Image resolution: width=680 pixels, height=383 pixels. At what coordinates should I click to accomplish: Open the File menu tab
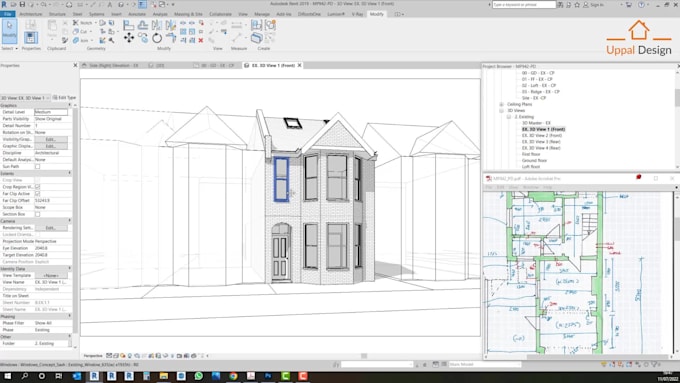click(x=7, y=14)
